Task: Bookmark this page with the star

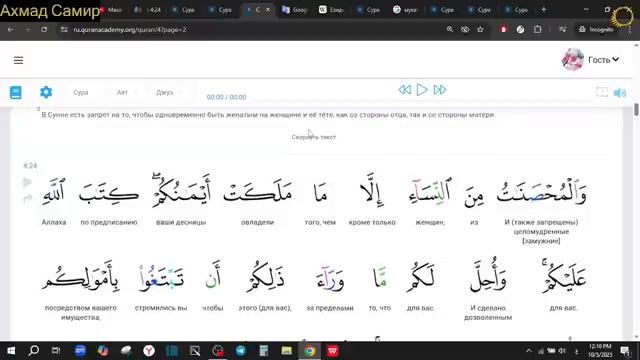Action: tap(480, 29)
